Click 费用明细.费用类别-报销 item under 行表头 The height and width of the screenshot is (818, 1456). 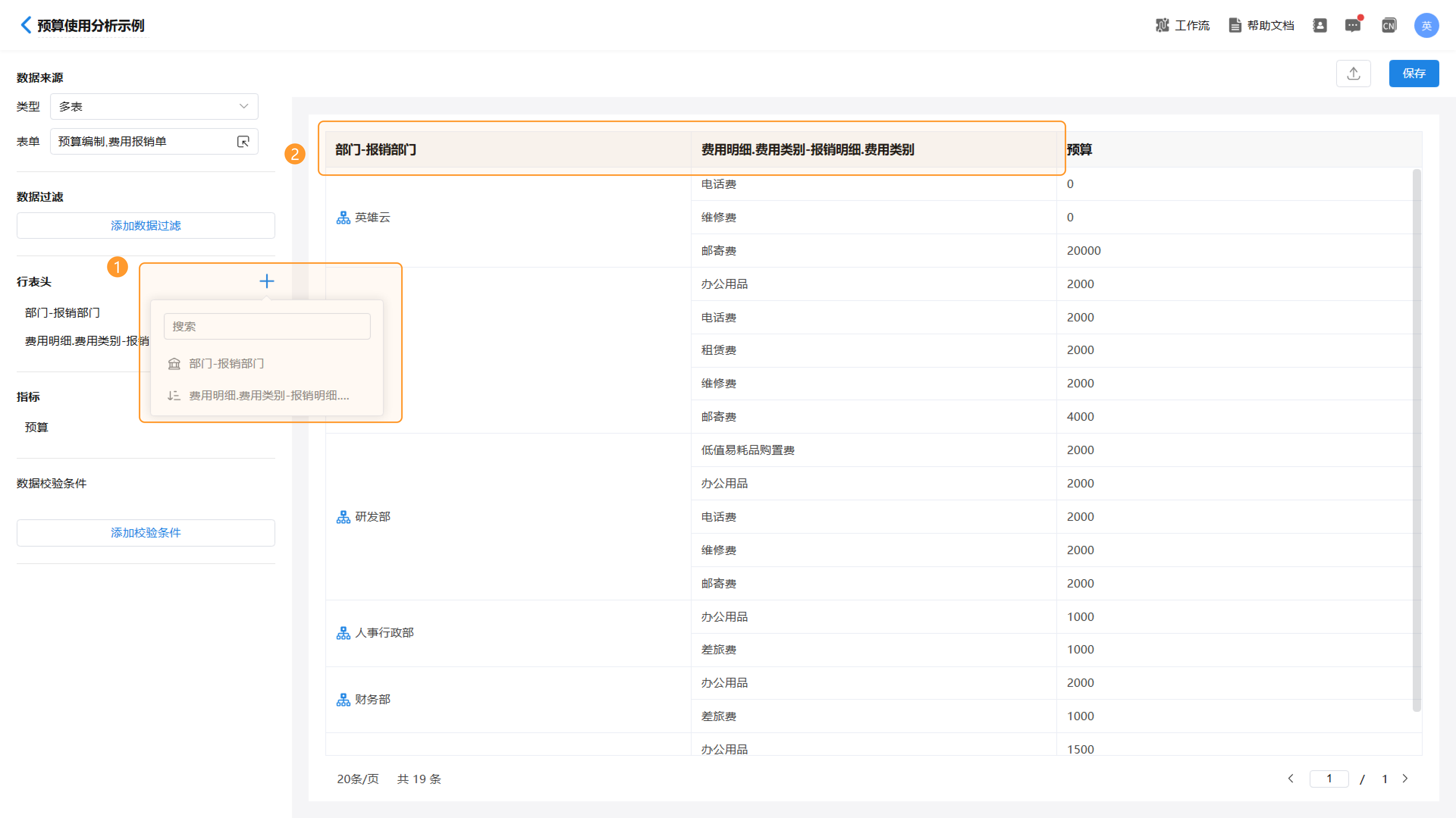pos(87,341)
